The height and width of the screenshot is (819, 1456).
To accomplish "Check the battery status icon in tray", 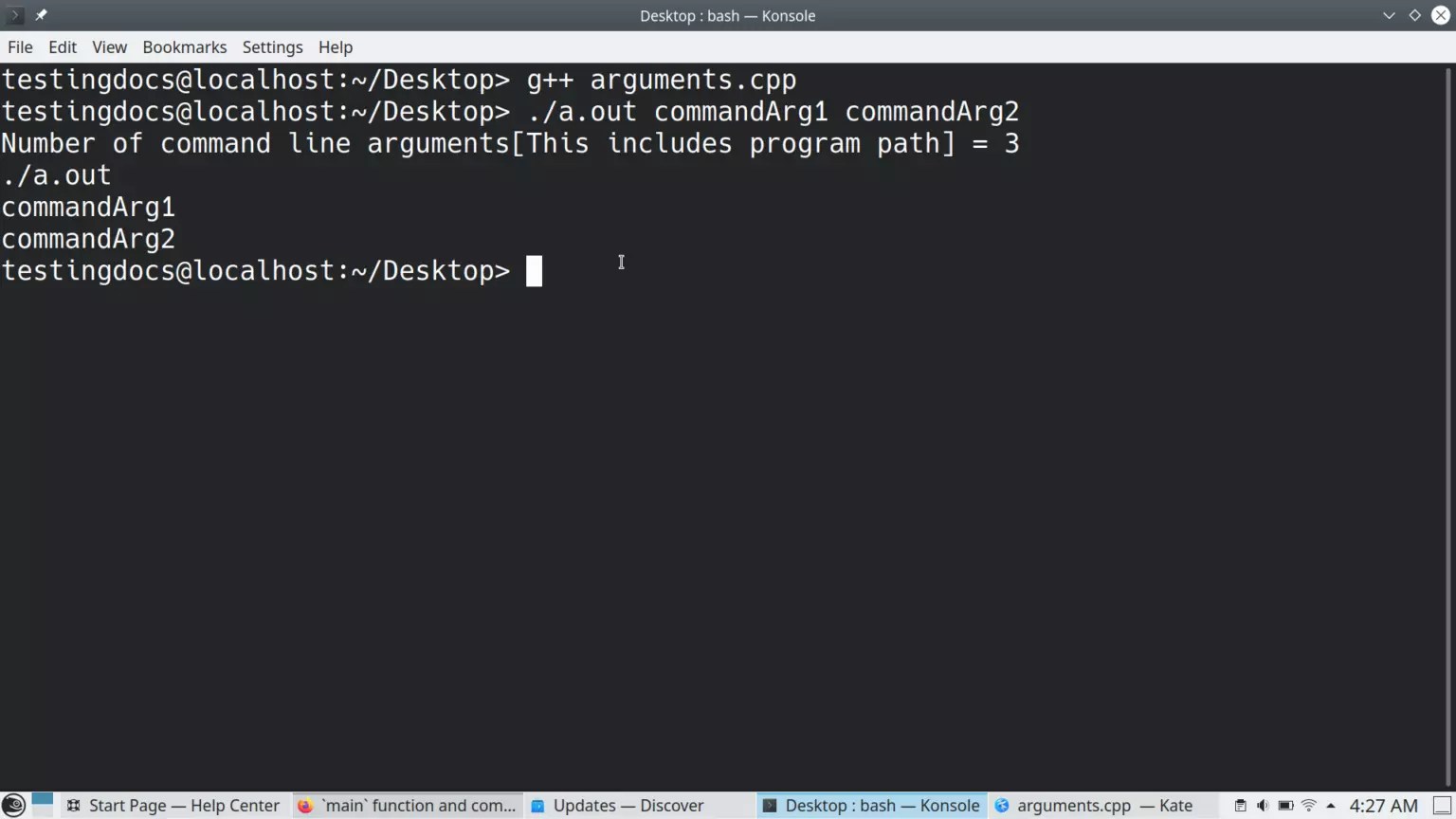I will (1286, 805).
